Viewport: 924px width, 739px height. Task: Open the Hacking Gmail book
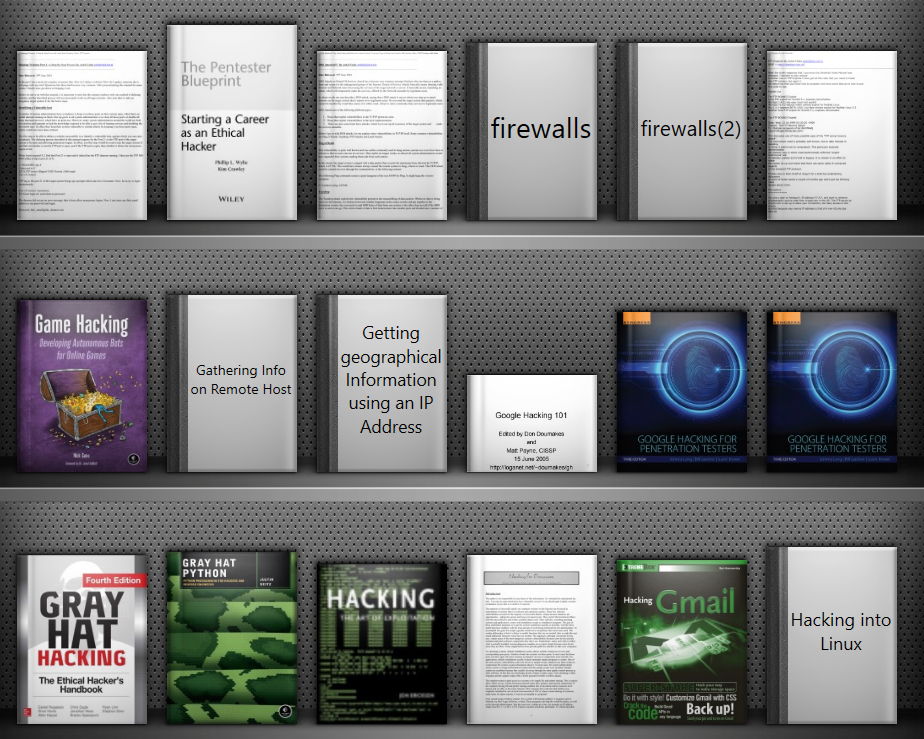[682, 642]
